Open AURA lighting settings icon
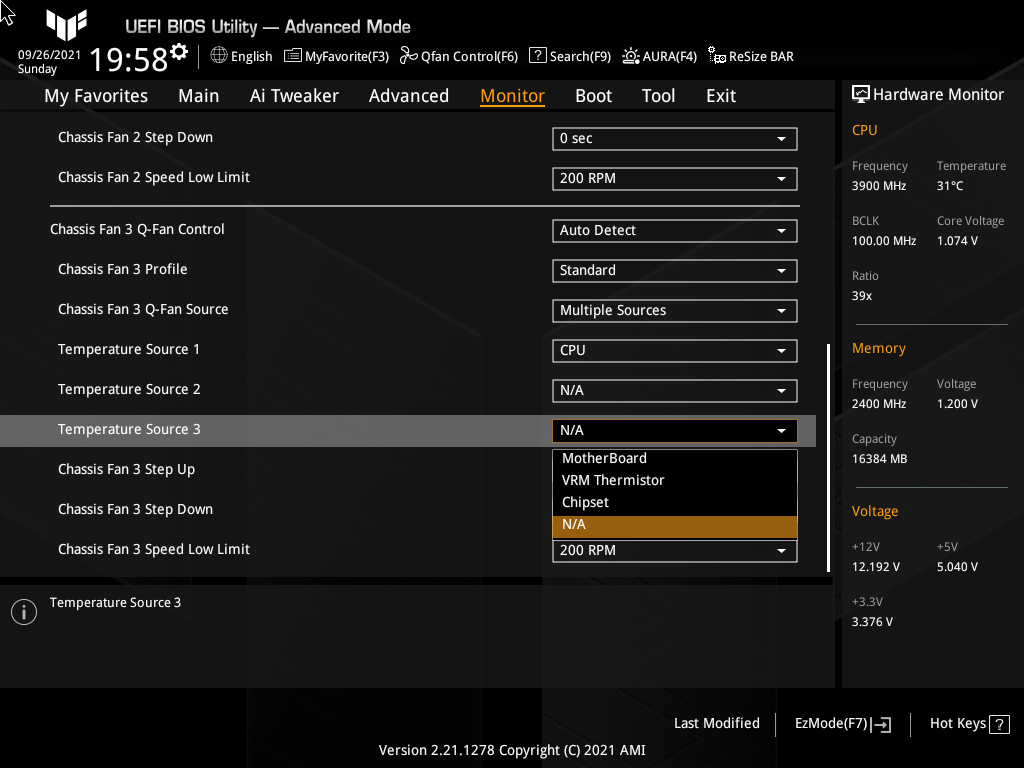Viewport: 1024px width, 768px height. click(x=629, y=56)
